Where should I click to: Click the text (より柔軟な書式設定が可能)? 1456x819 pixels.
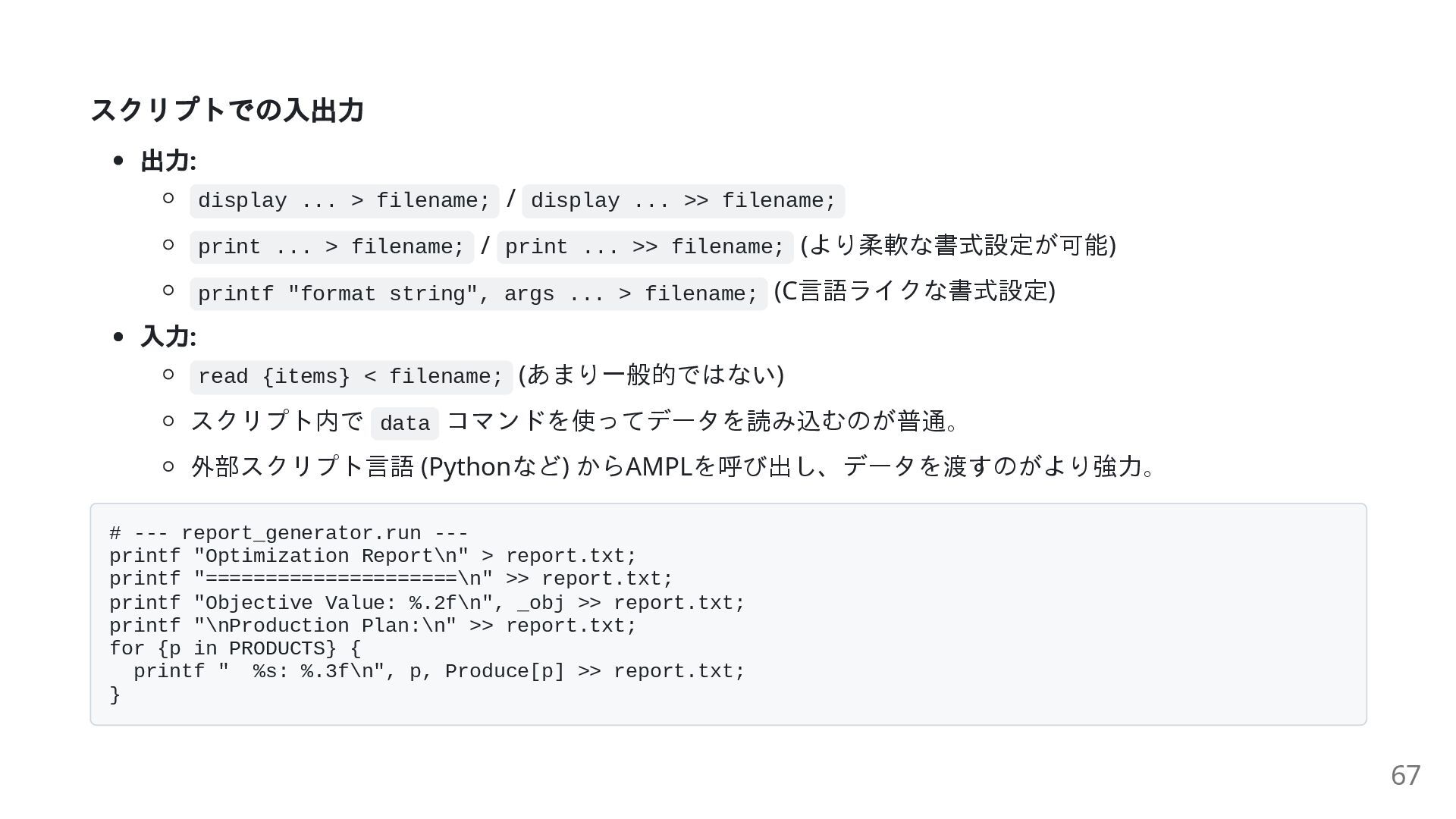coord(958,245)
